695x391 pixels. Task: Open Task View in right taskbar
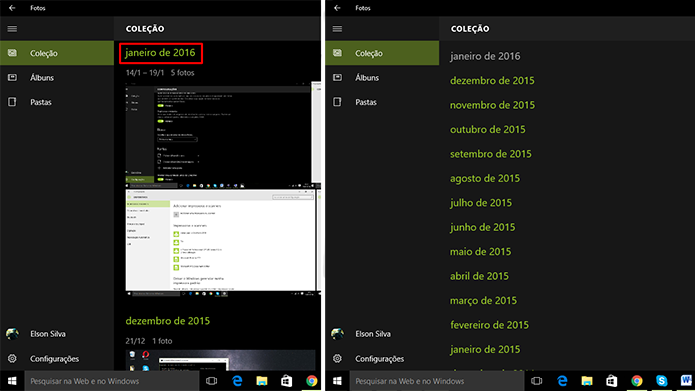(x=537, y=381)
